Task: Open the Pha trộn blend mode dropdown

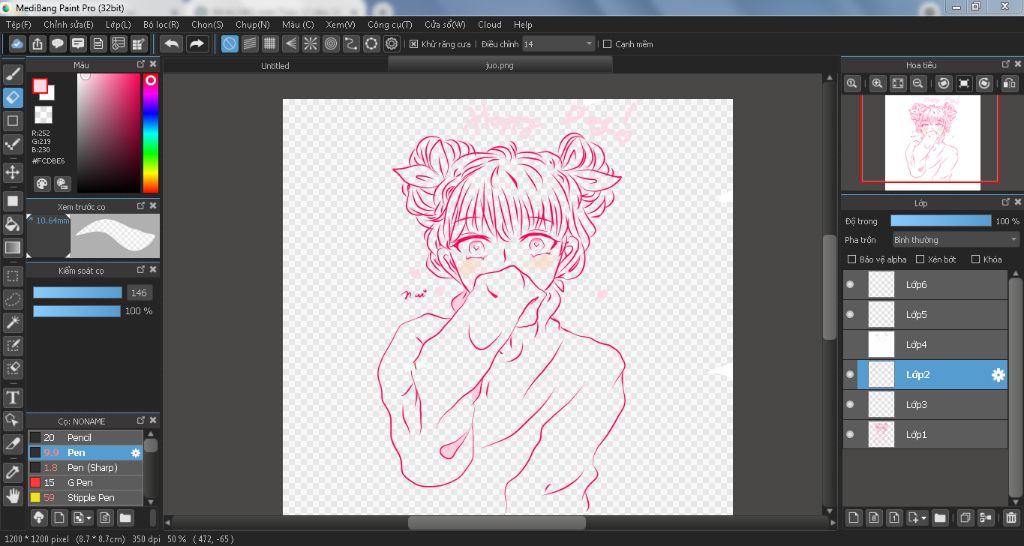Action: point(955,240)
